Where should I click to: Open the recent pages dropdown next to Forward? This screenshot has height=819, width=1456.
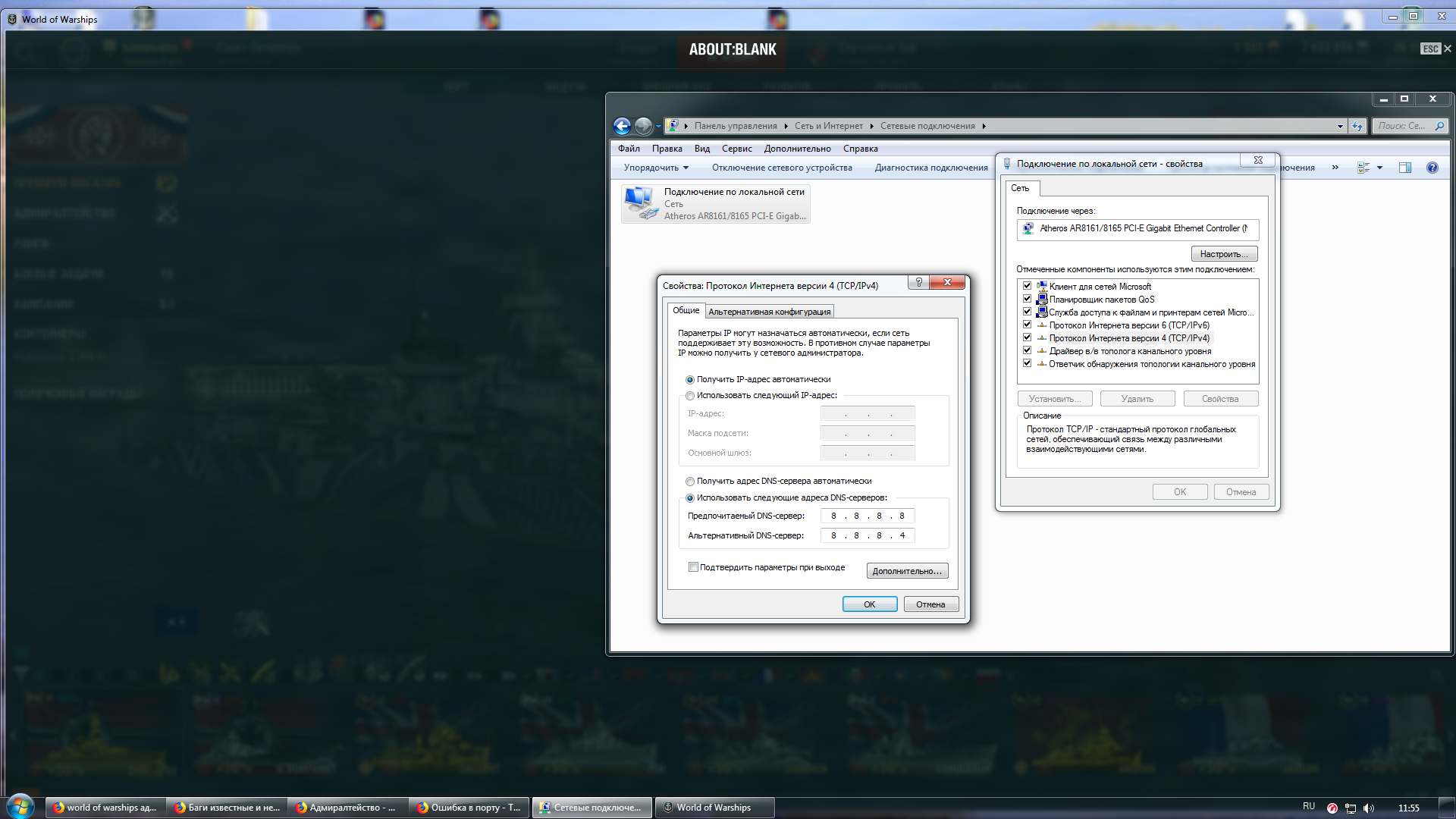point(658,127)
